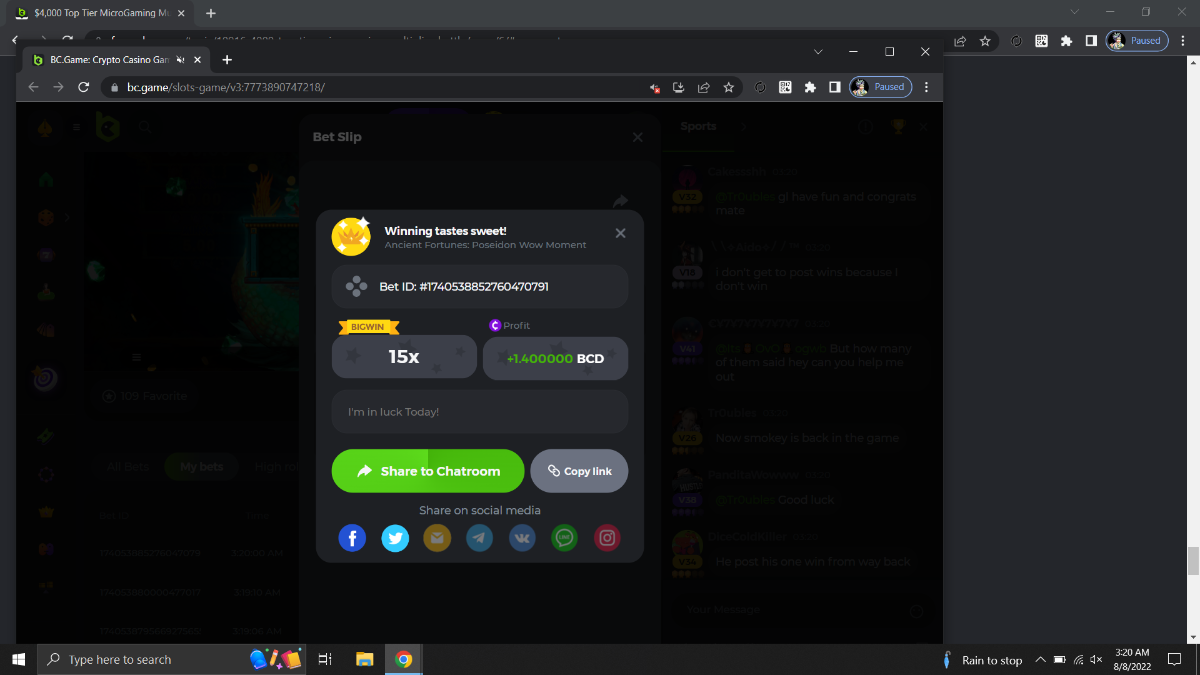Open a new browser tab

pyautogui.click(x=227, y=59)
